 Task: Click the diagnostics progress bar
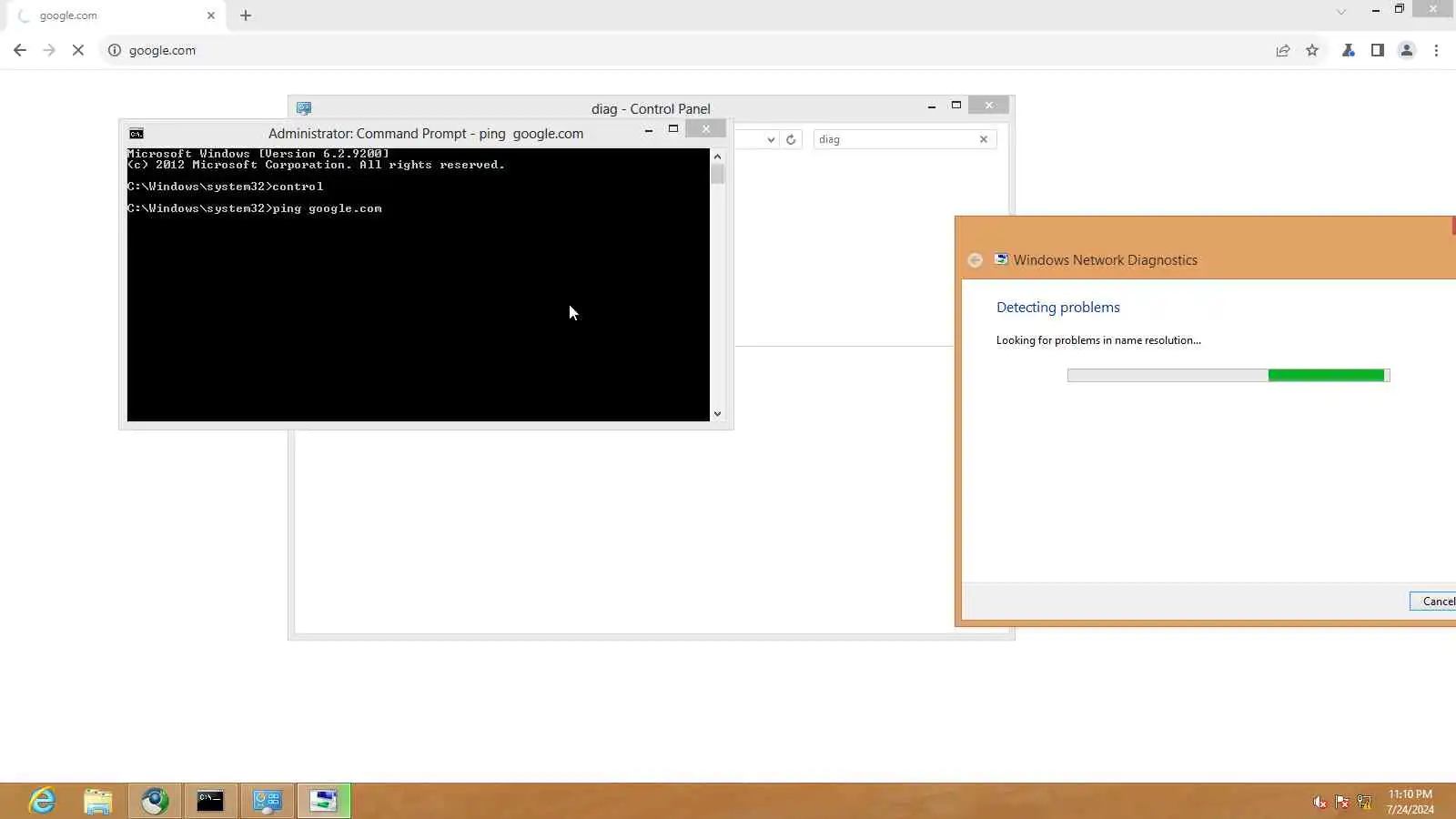pyautogui.click(x=1228, y=375)
